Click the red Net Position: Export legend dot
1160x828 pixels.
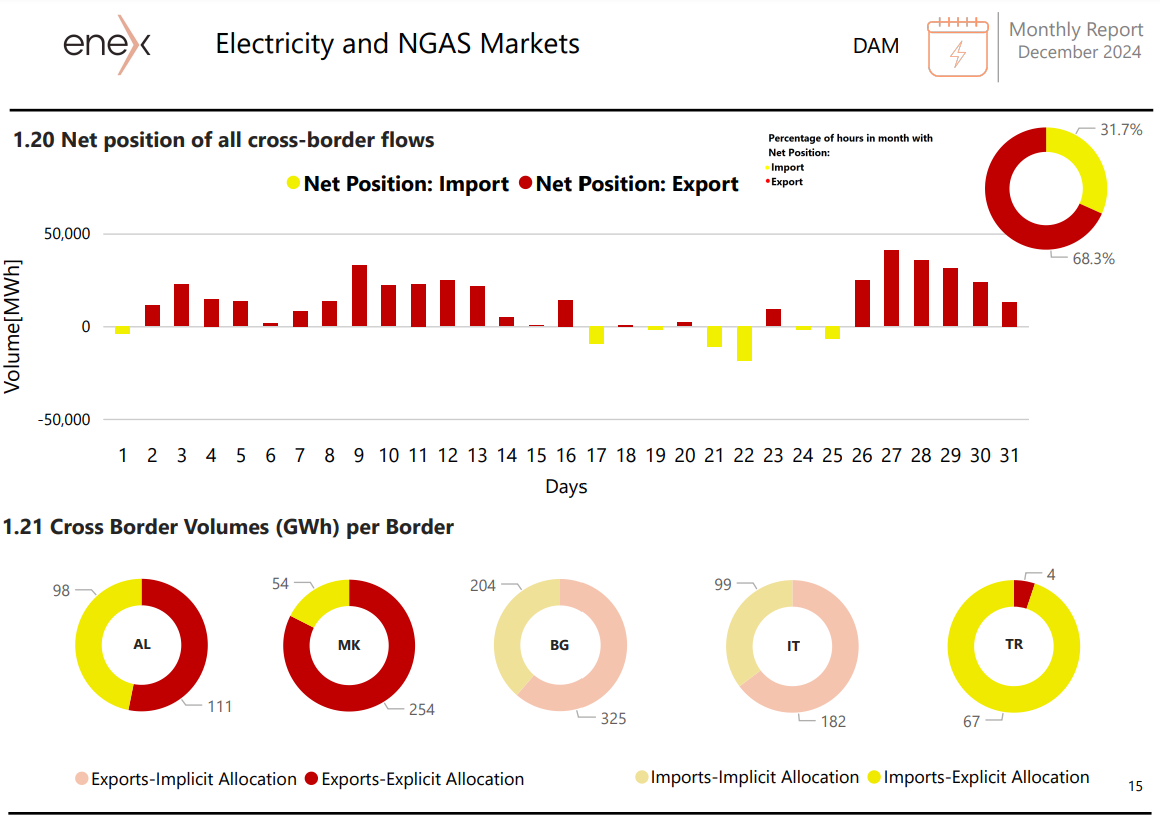point(525,183)
